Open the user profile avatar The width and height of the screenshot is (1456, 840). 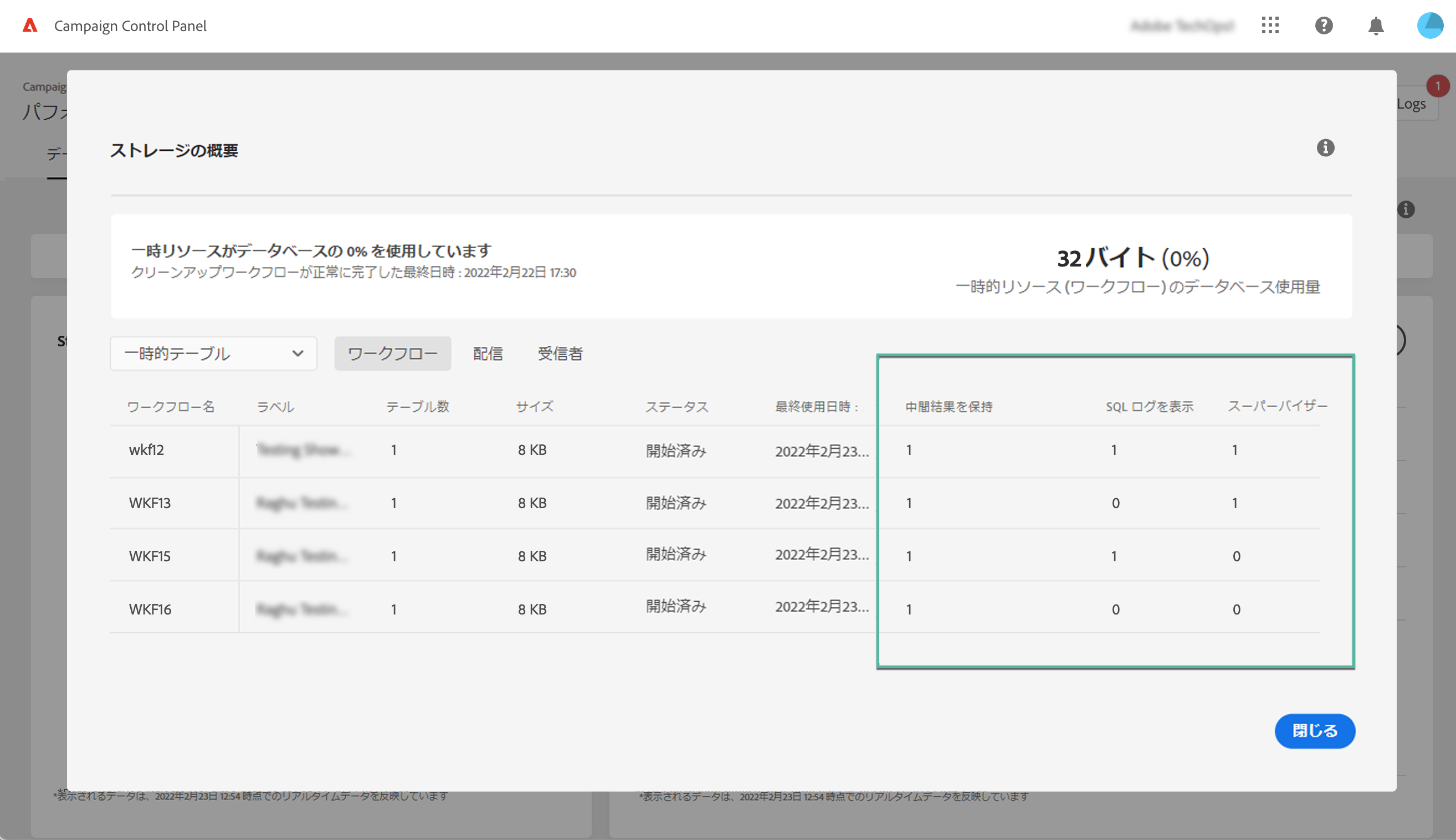pyautogui.click(x=1429, y=25)
